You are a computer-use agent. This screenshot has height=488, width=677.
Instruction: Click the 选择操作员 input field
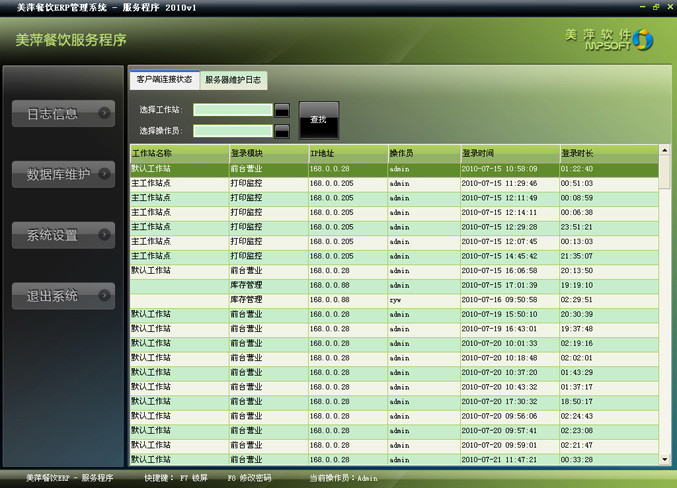[233, 131]
